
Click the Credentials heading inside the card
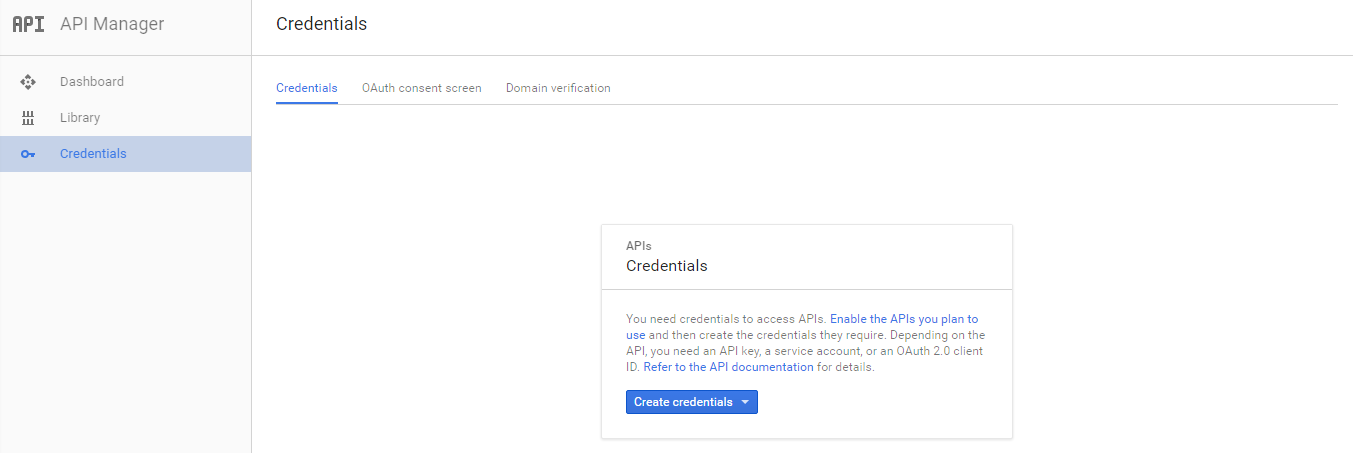pyautogui.click(x=666, y=266)
